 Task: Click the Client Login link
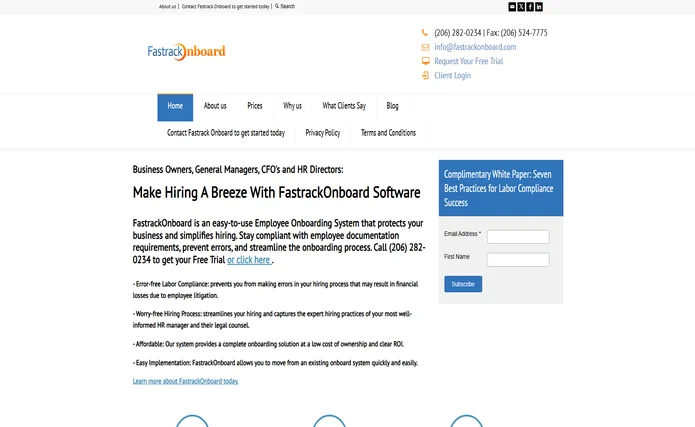pyautogui.click(x=453, y=75)
